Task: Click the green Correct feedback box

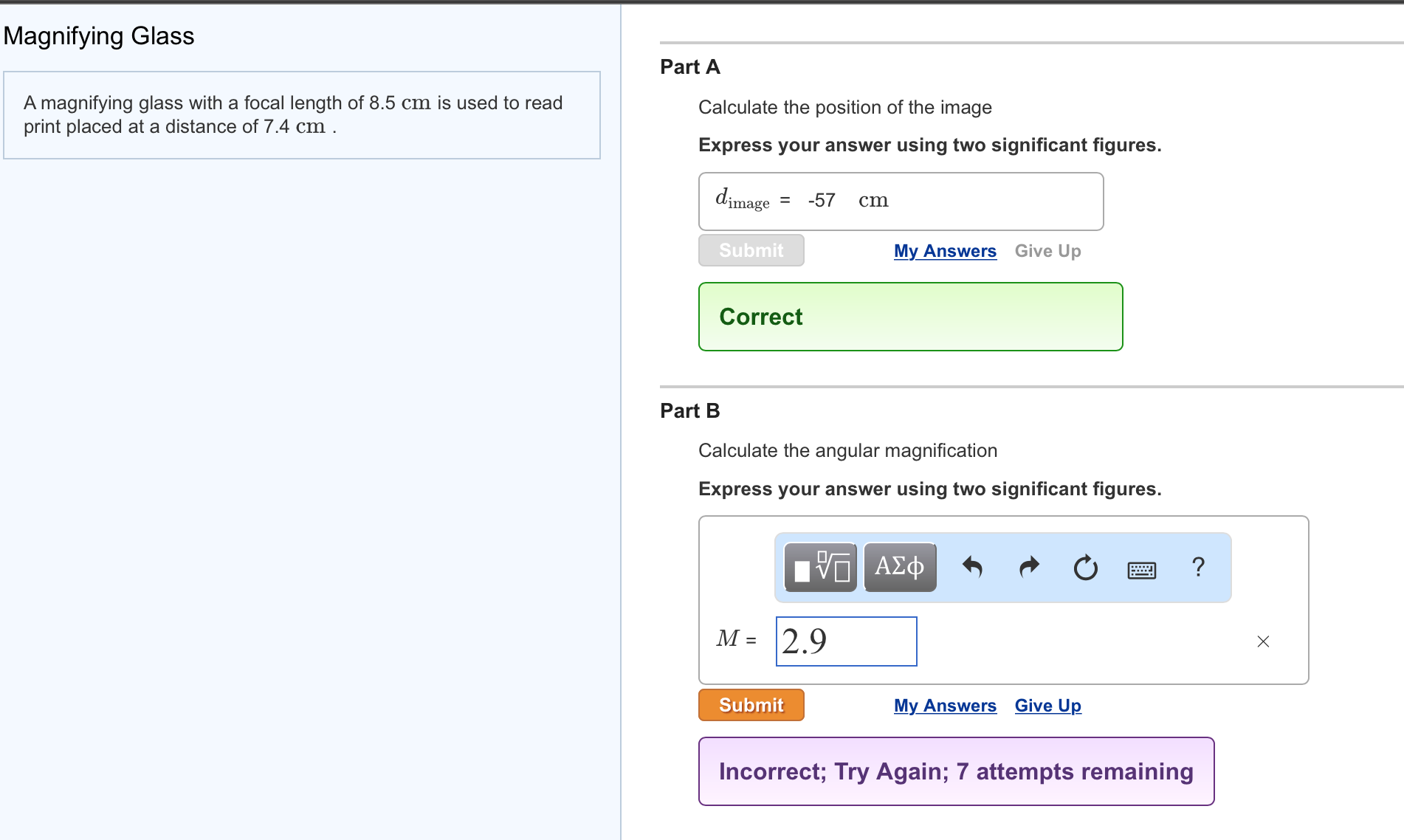Action: pyautogui.click(x=910, y=317)
